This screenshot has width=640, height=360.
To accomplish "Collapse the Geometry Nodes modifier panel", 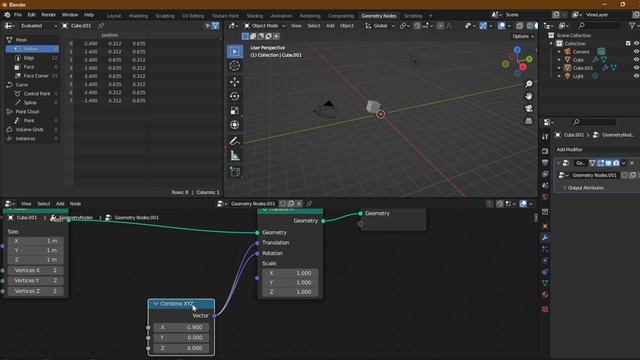I will click(559, 163).
